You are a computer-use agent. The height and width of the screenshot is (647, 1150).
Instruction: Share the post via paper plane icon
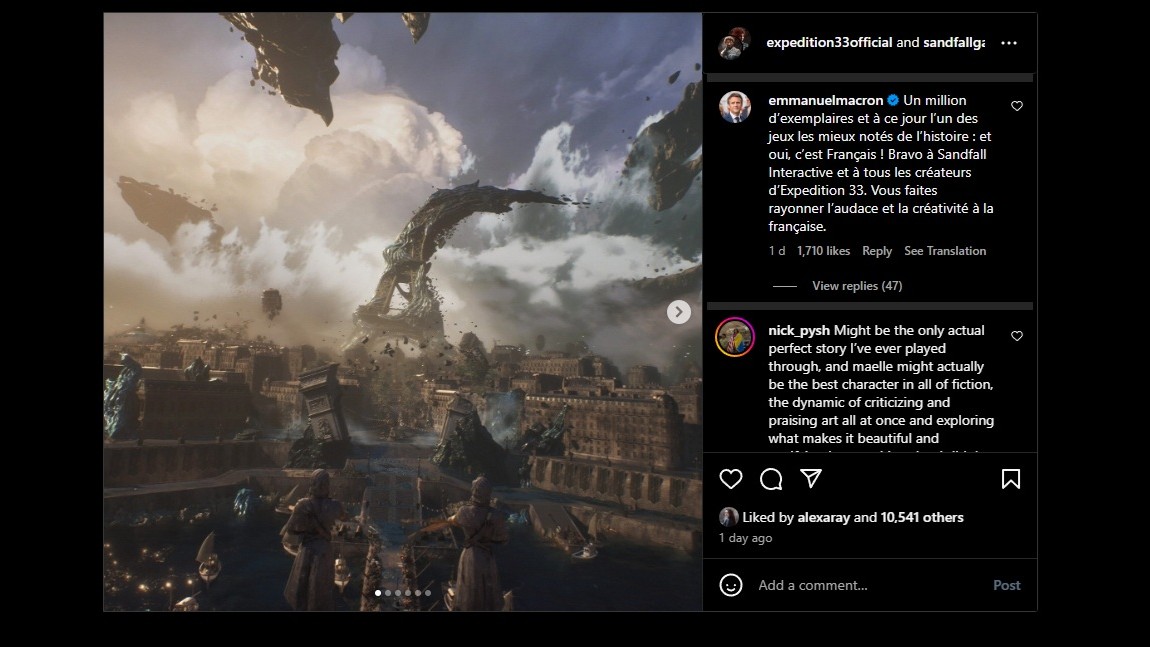810,479
